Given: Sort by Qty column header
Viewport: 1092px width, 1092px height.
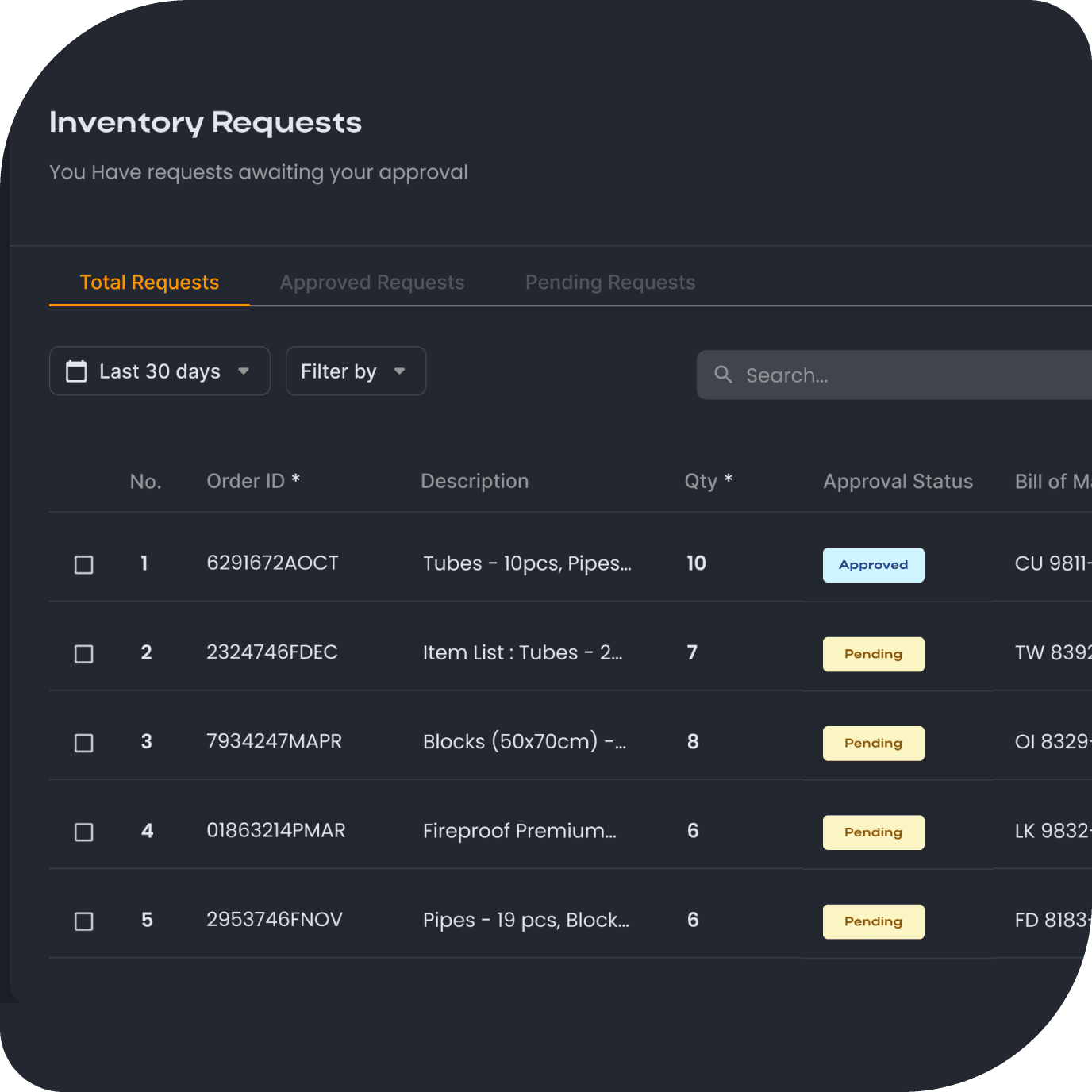Looking at the screenshot, I should [x=709, y=481].
